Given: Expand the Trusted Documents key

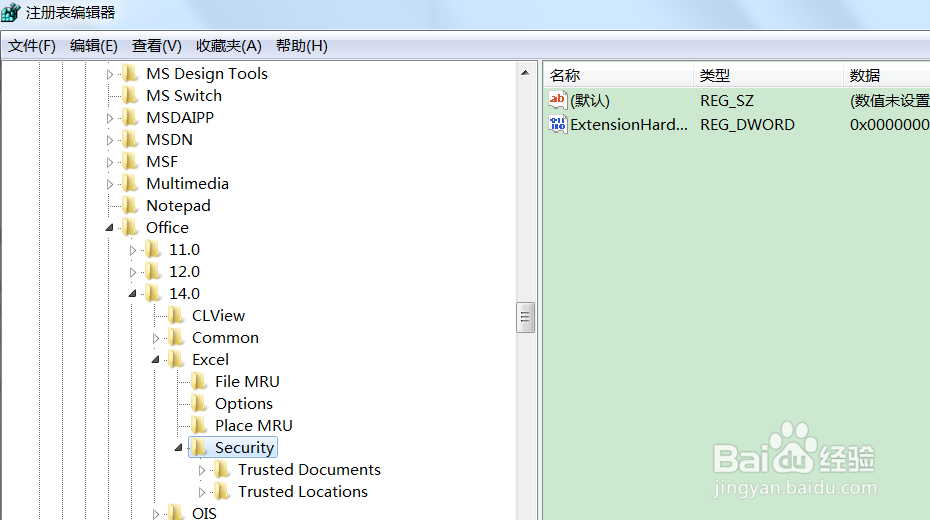Looking at the screenshot, I should 202,470.
